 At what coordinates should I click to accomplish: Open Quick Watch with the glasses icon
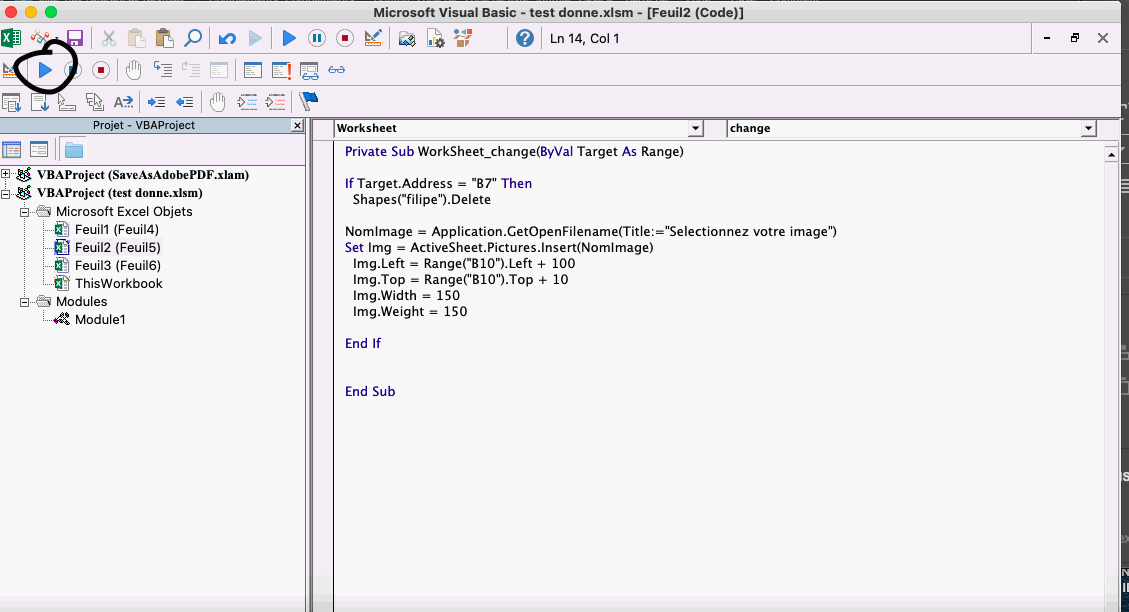click(x=337, y=70)
